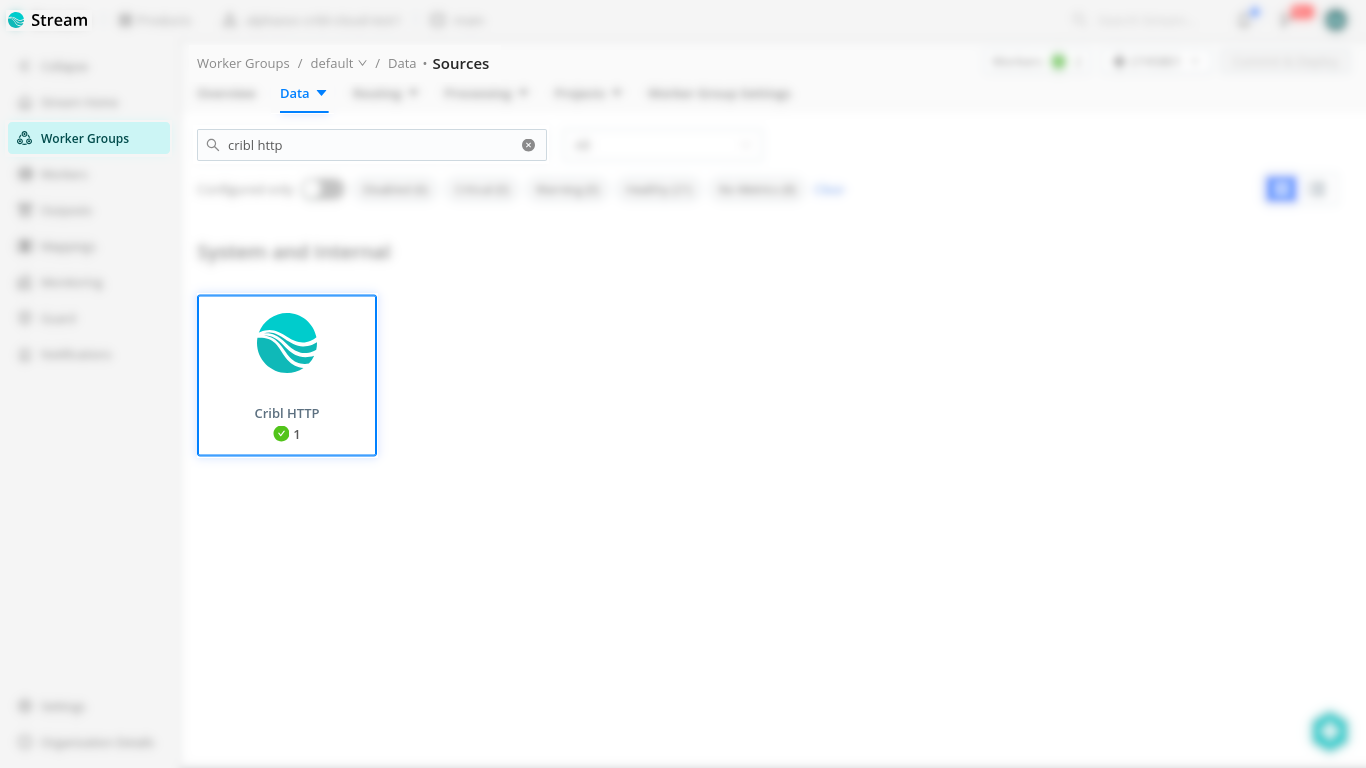Switch to the list view layout
Image resolution: width=1366 pixels, height=768 pixels.
(1318, 189)
